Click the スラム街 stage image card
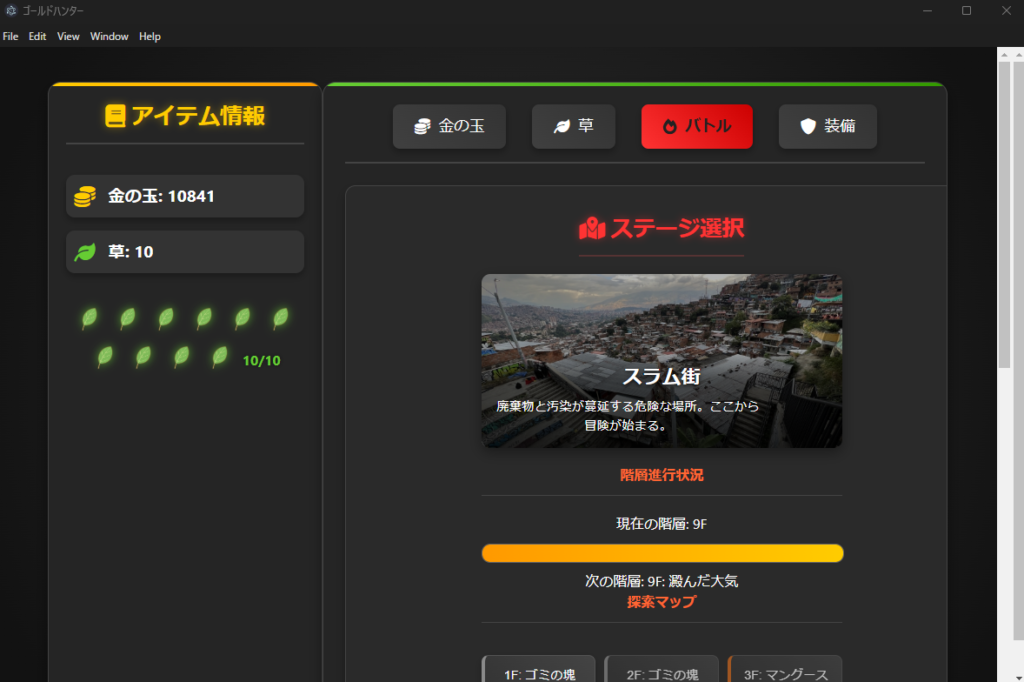This screenshot has width=1024, height=682. pyautogui.click(x=662, y=361)
